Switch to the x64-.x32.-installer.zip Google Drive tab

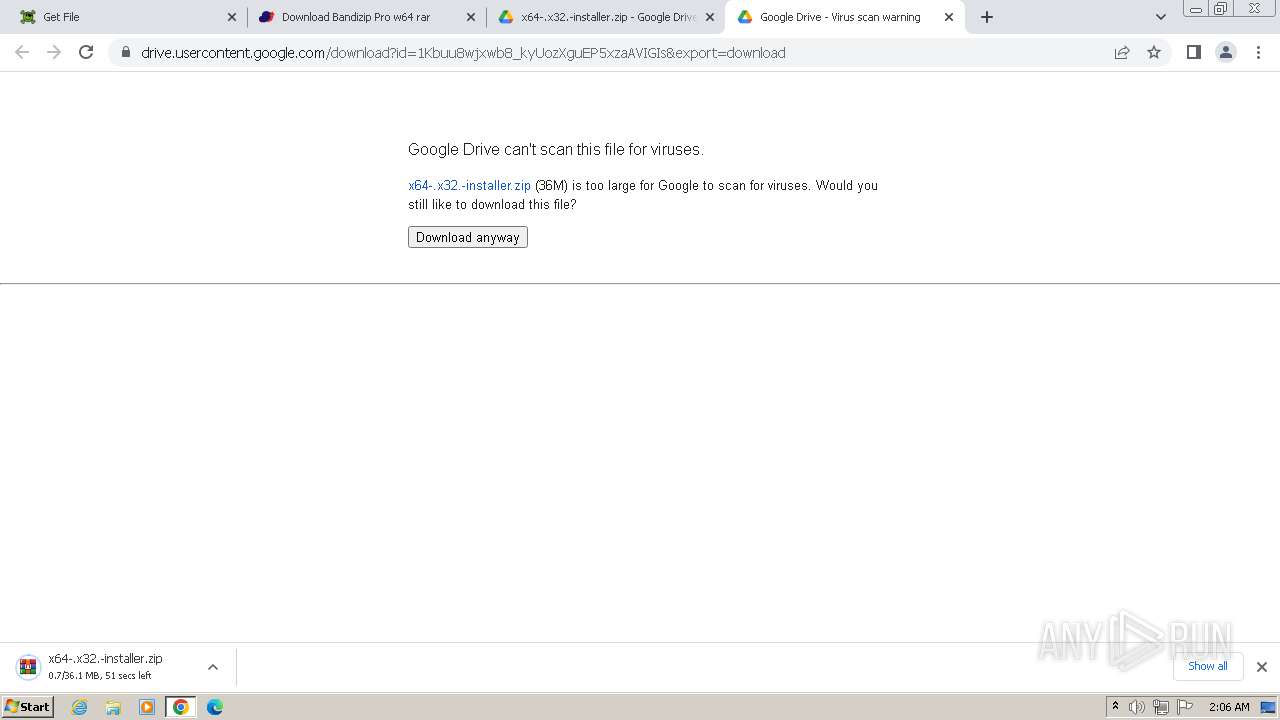(606, 17)
